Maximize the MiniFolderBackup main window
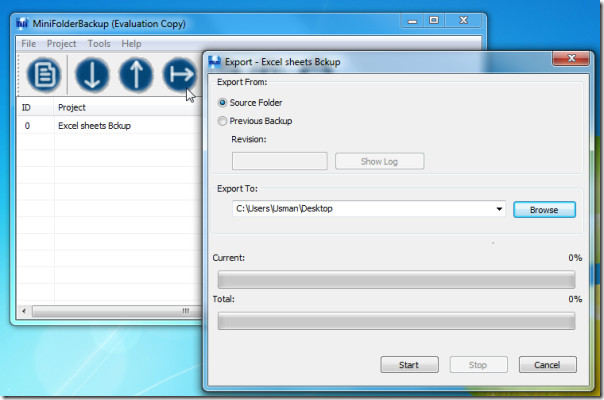The width and height of the screenshot is (604, 400). coord(434,20)
